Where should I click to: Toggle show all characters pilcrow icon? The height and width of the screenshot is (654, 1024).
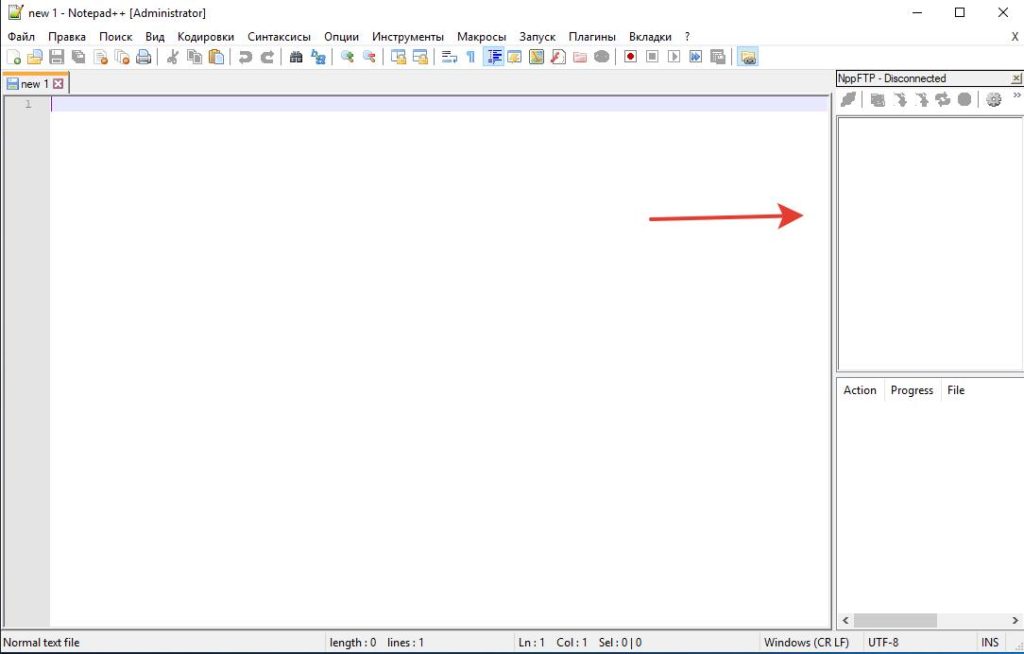[470, 57]
